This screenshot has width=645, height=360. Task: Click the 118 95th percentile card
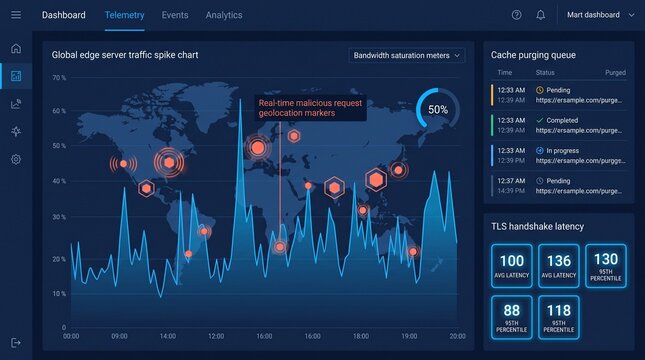click(x=559, y=317)
